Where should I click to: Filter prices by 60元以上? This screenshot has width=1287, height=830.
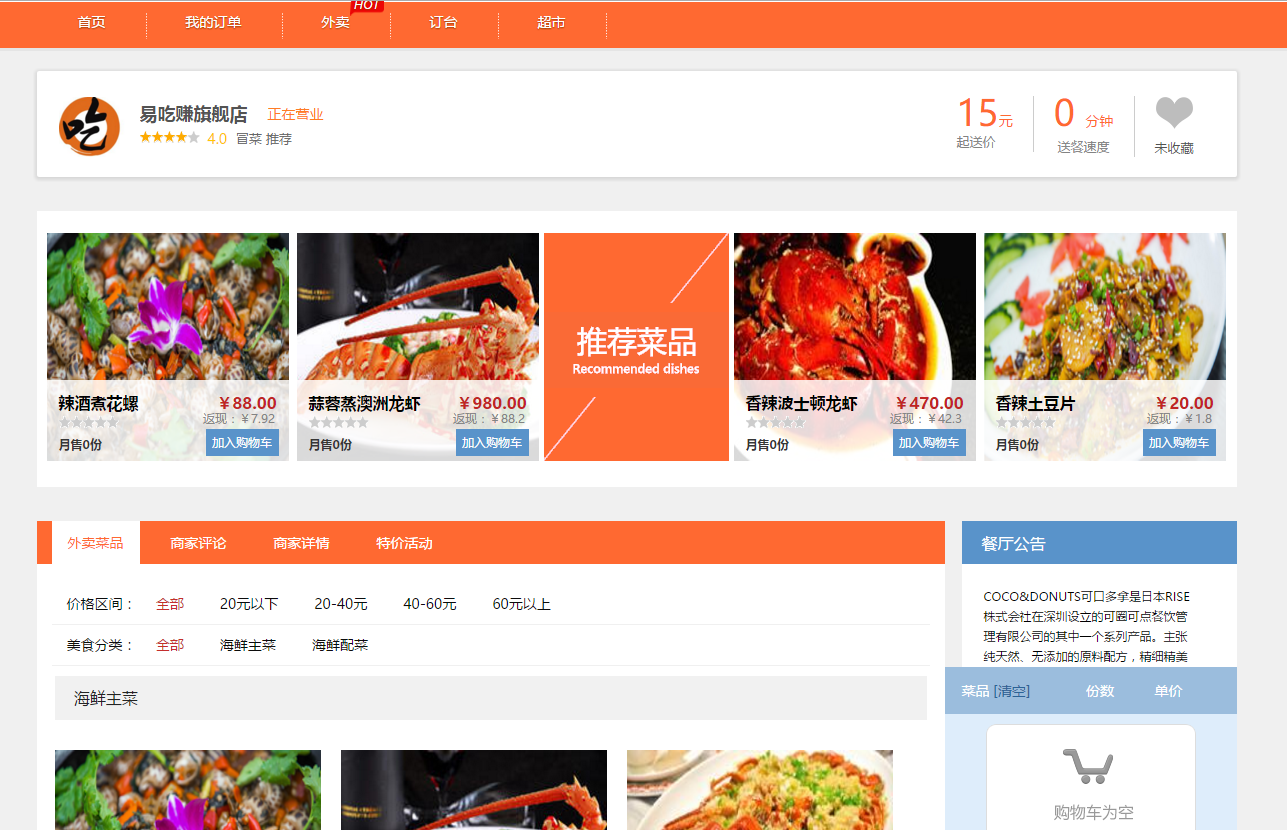coord(522,604)
